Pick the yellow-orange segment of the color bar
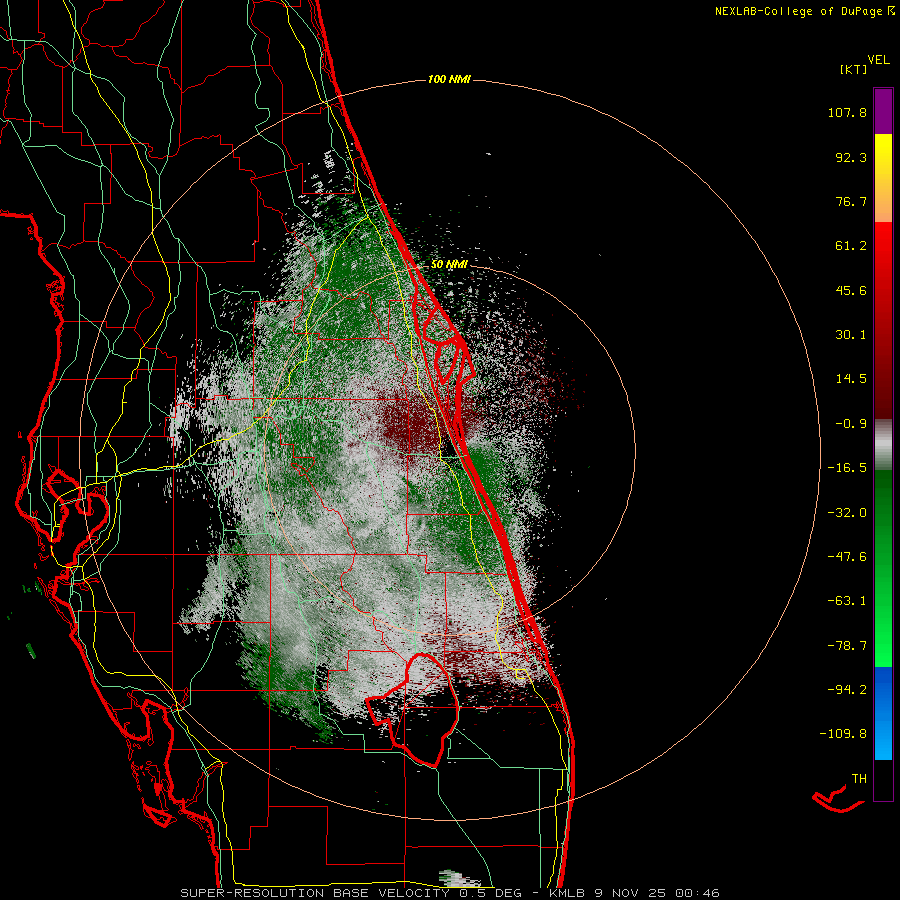The width and height of the screenshot is (900, 900). click(x=883, y=178)
